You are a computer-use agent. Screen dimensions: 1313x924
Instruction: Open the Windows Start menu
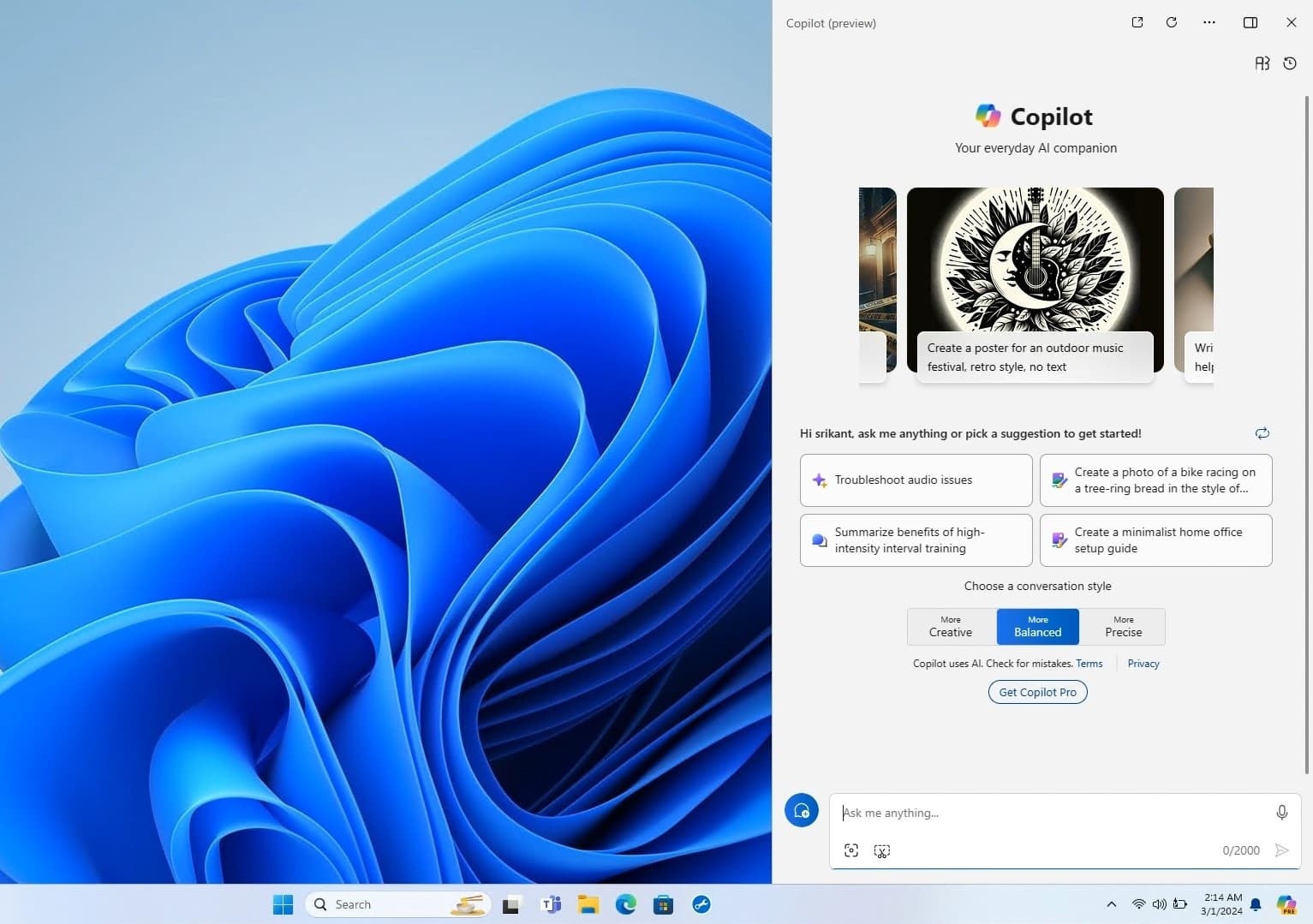coord(283,904)
